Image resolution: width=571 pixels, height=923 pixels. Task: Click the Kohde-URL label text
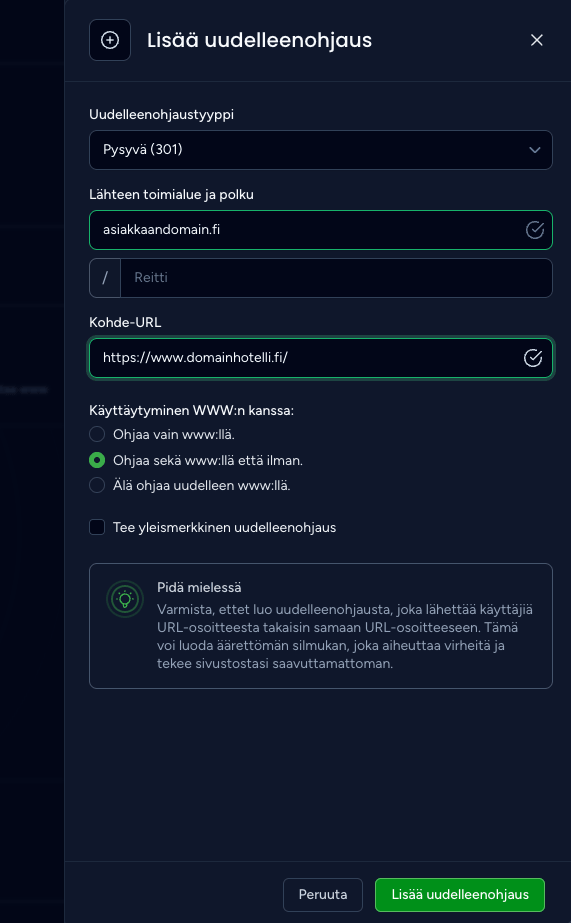(x=125, y=323)
